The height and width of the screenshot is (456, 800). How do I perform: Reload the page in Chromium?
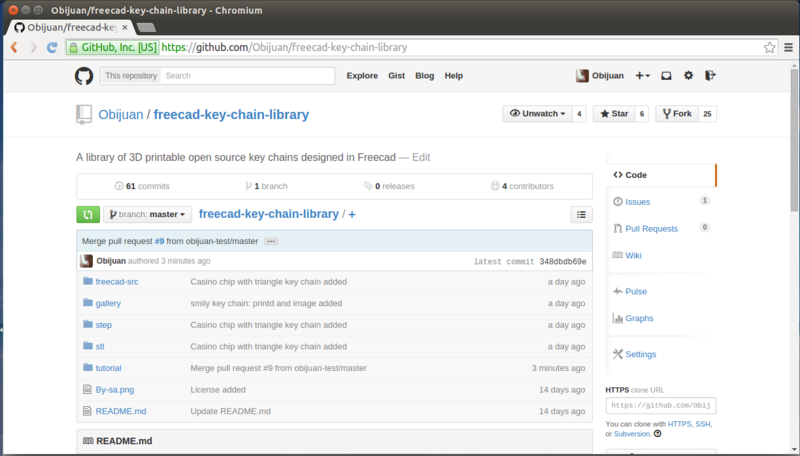click(x=54, y=47)
